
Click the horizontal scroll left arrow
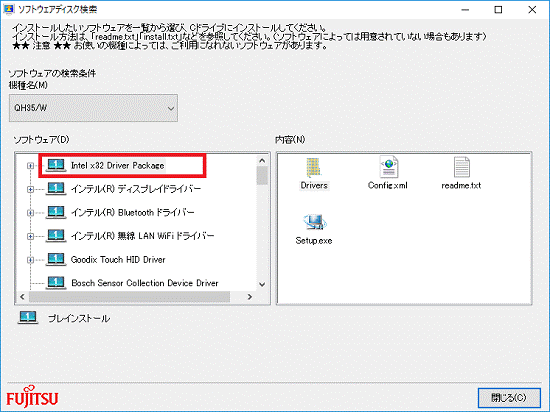click(x=22, y=297)
